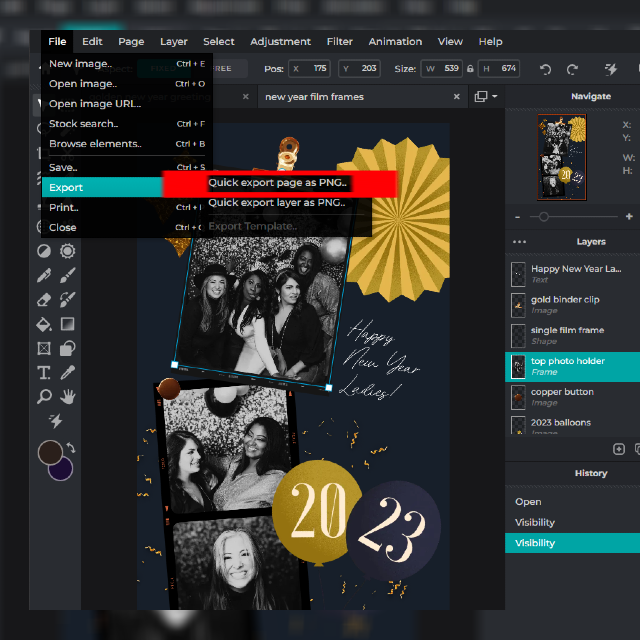Screen dimensions: 640x640
Task: Swap foreground and background colors
Action: click(x=71, y=447)
